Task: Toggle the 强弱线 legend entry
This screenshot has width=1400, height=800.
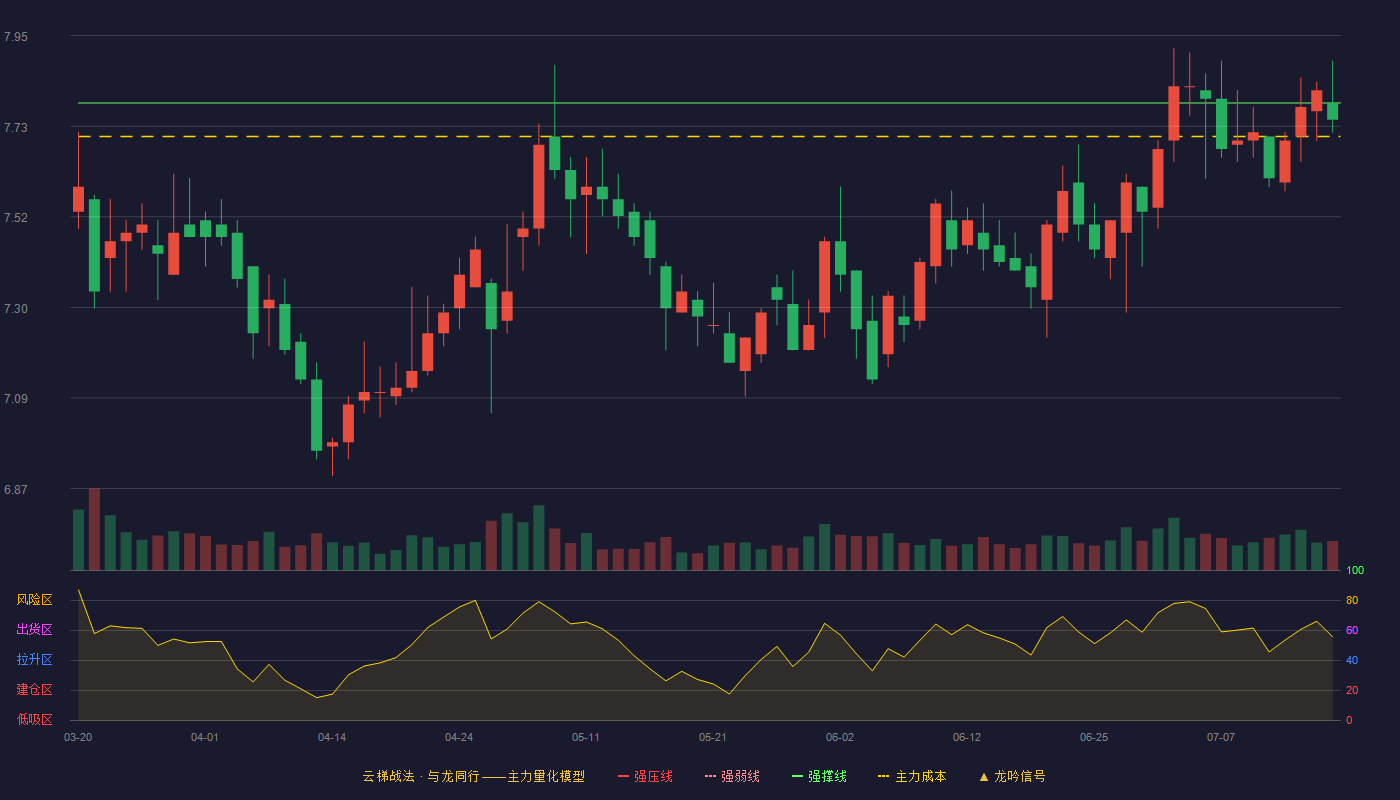Action: pos(732,776)
